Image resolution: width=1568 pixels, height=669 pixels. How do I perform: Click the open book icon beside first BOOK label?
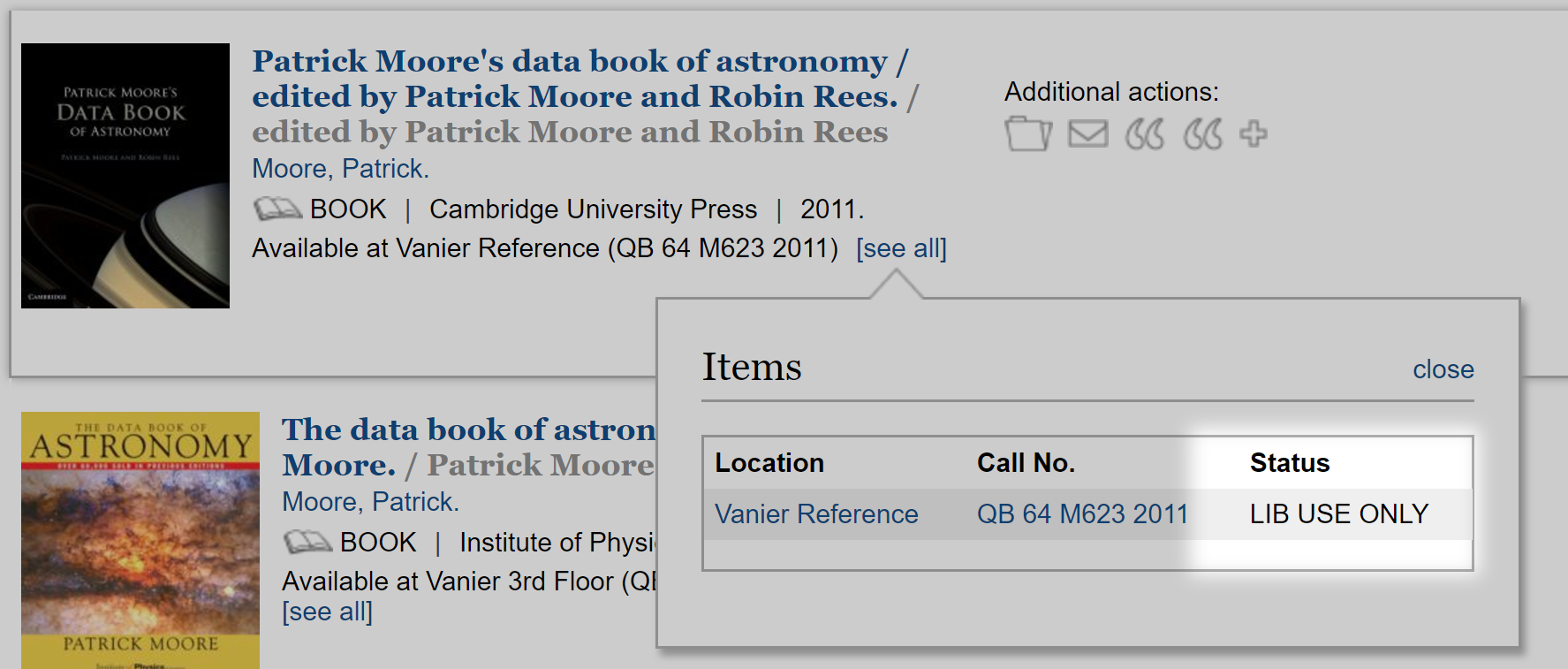276,208
